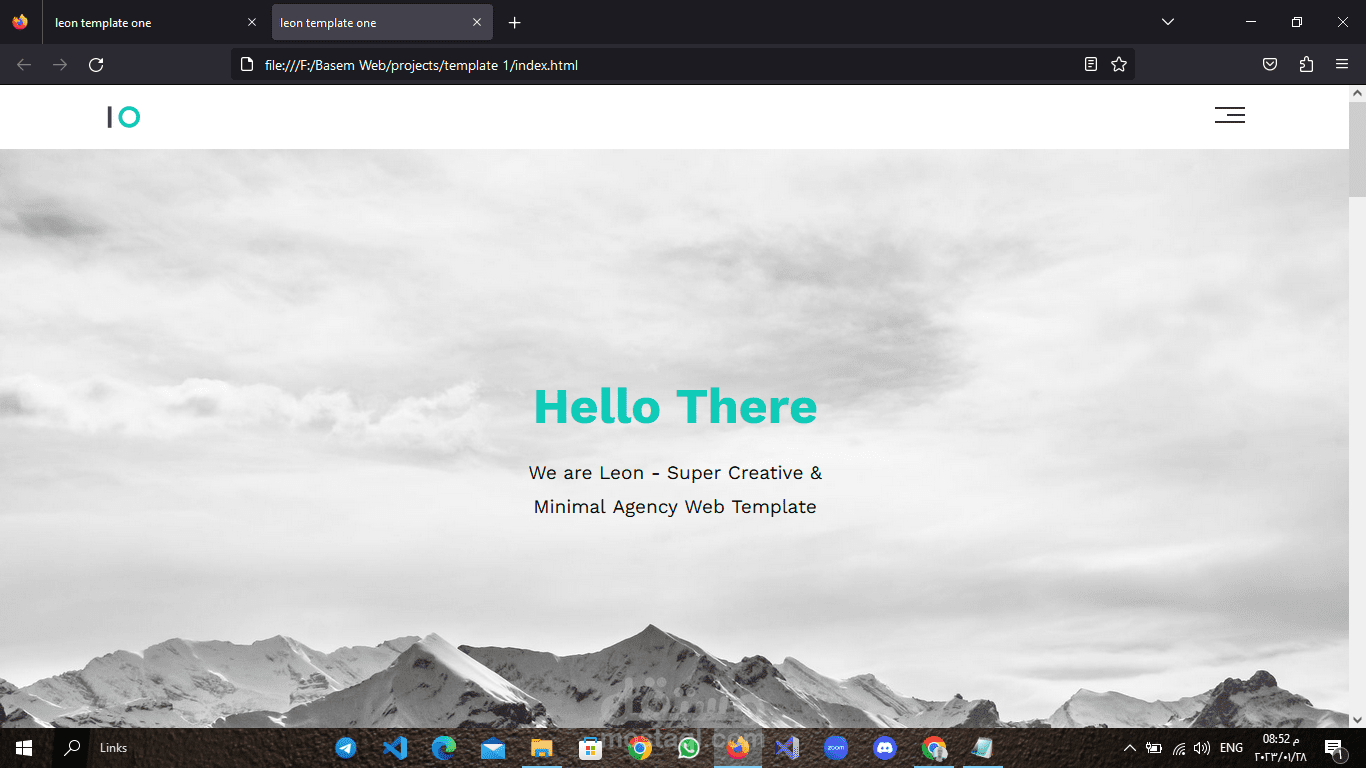Open Zoom from the taskbar
Screen dimensions: 1366x768
836,748
